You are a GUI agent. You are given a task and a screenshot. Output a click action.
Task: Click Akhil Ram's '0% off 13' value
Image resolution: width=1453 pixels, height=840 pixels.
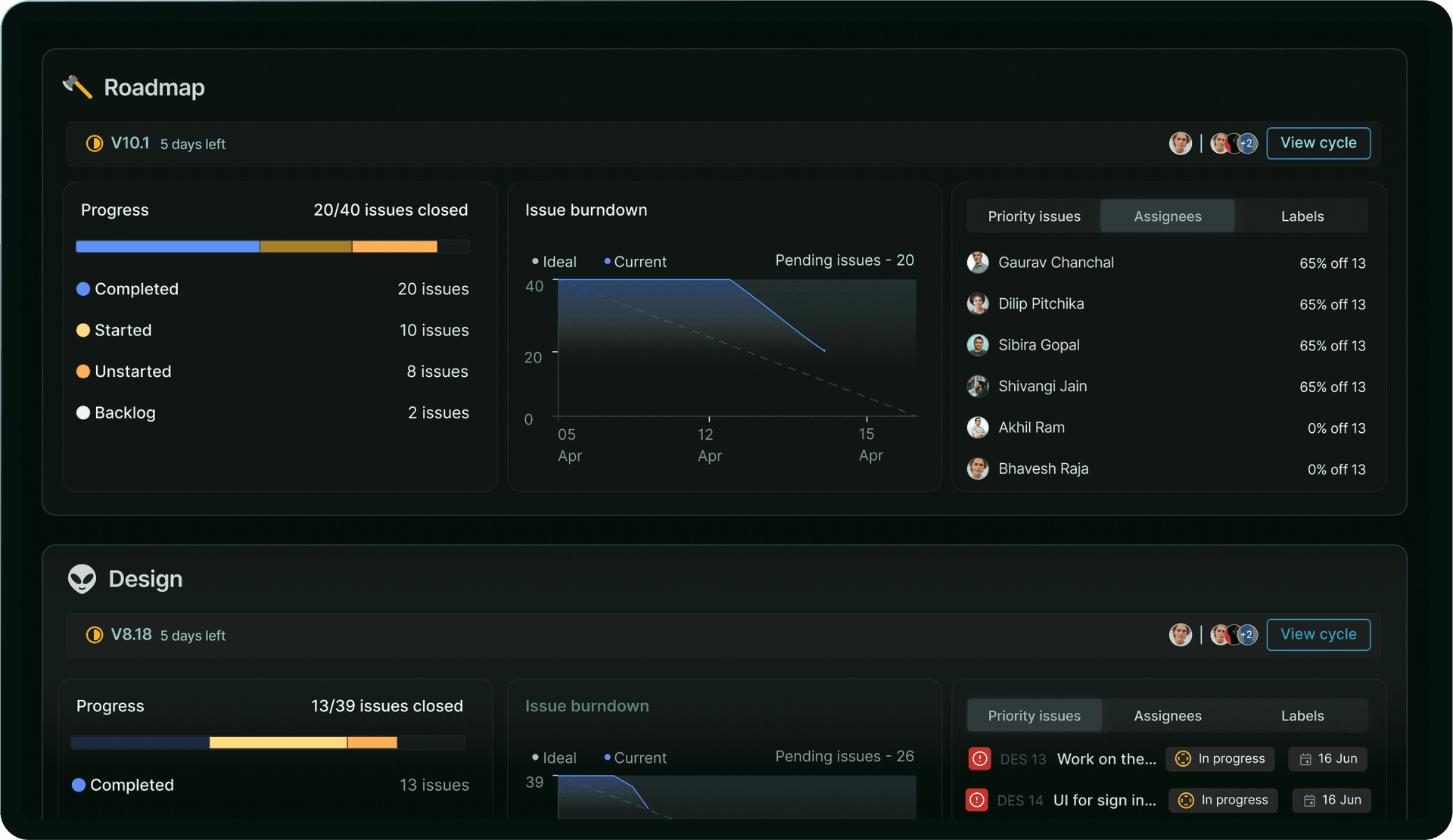coord(1336,428)
